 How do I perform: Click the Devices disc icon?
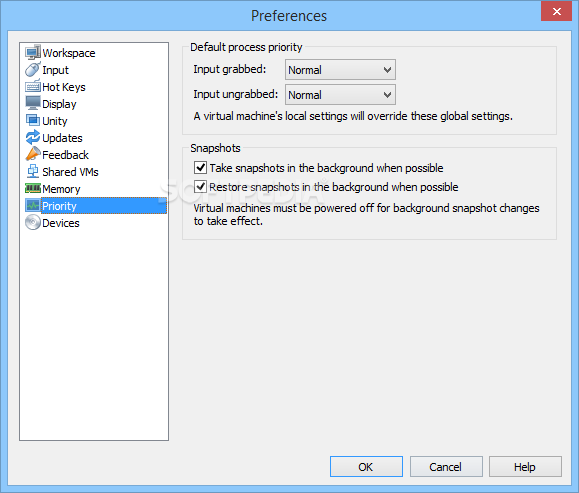point(33,222)
